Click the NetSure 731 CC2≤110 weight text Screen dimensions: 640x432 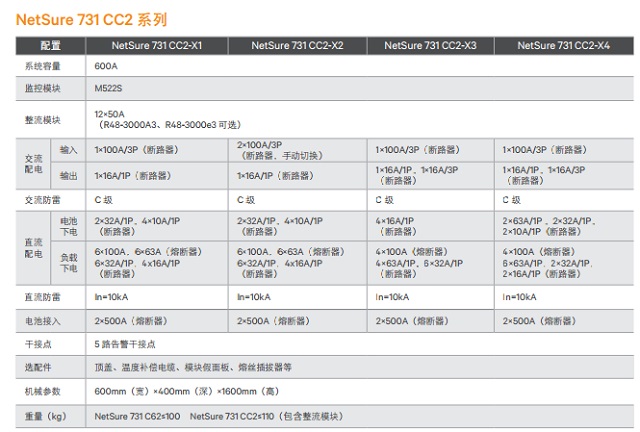click(x=267, y=416)
